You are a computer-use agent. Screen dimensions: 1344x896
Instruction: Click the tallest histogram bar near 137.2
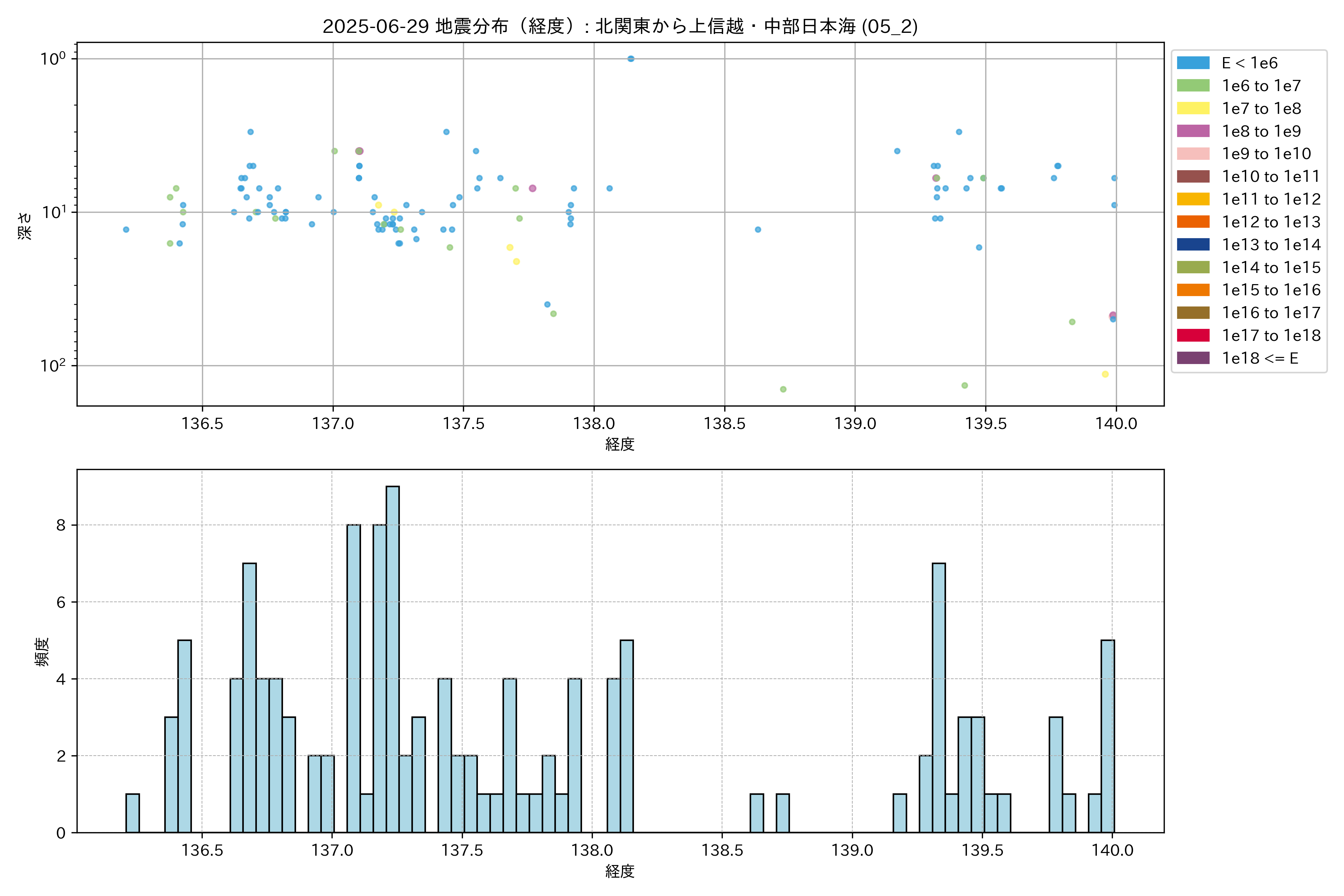click(393, 657)
